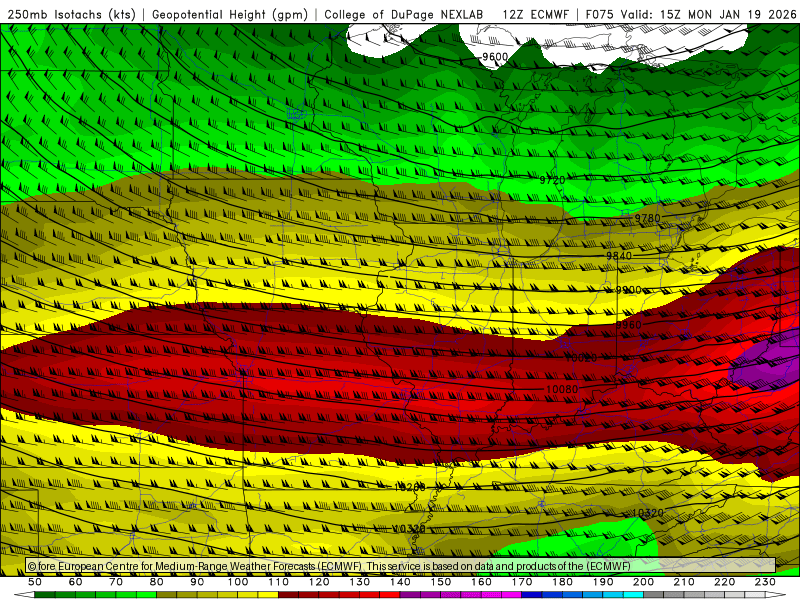Click the 210 knot scale label
This screenshot has width=800, height=600.
click(x=684, y=582)
